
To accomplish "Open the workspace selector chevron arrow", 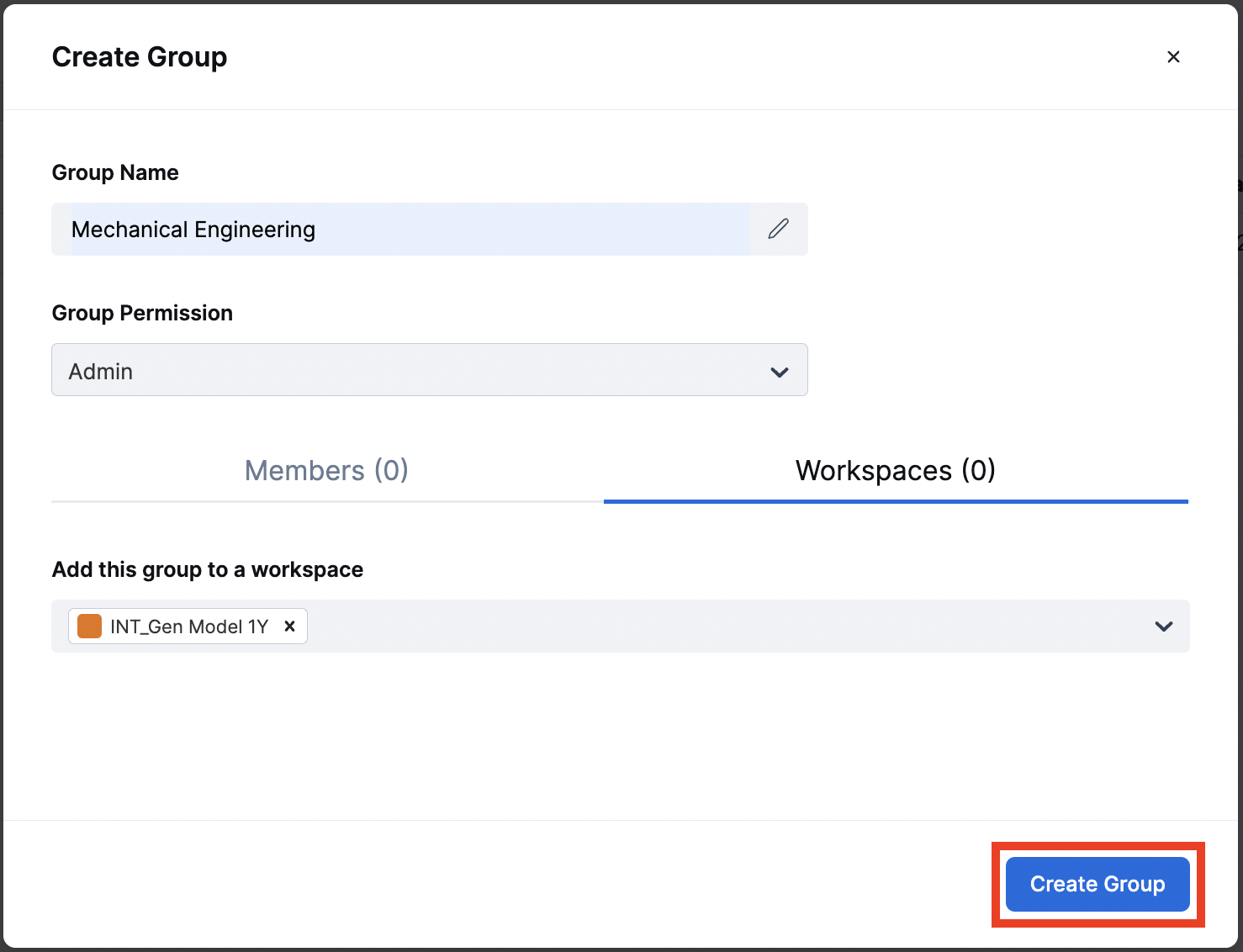I will [x=1163, y=627].
